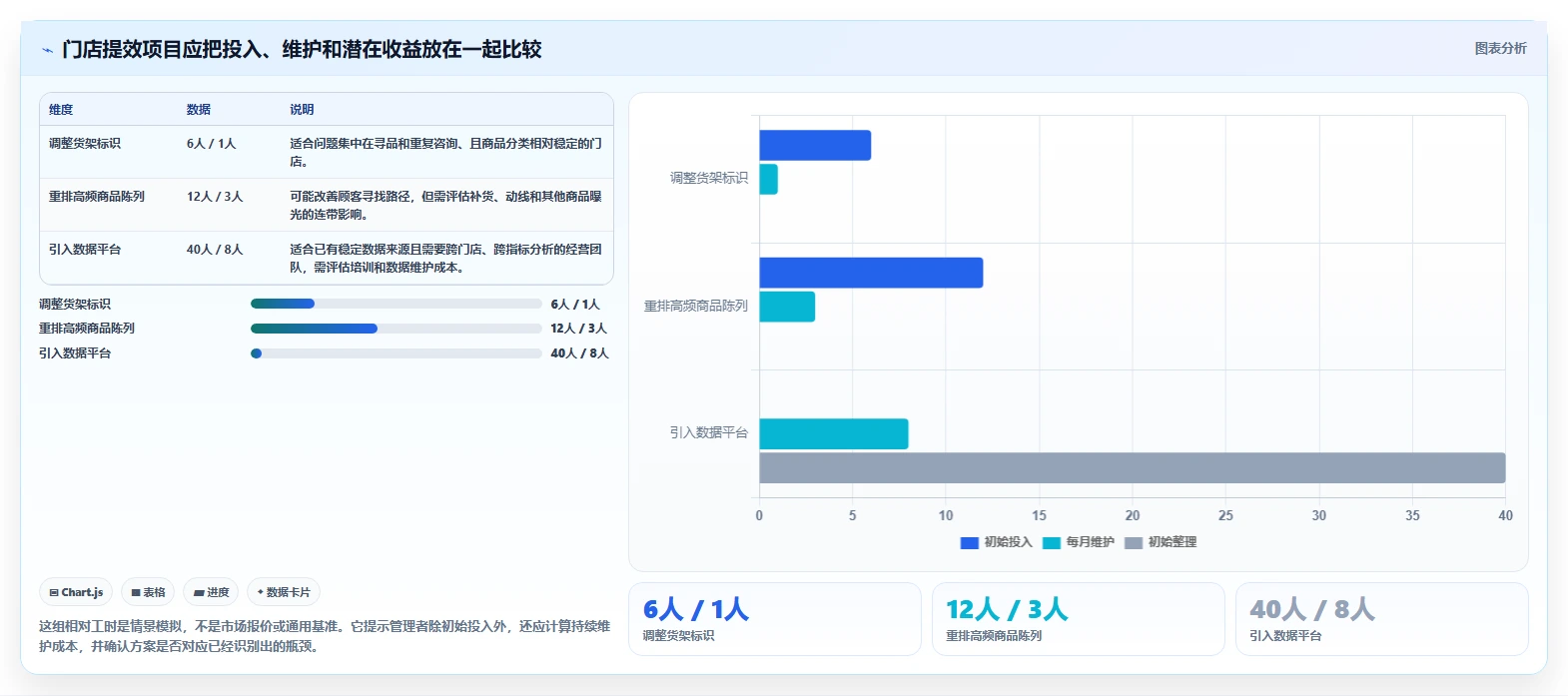Click the 12人 / 3人 progress value

[x=578, y=329]
